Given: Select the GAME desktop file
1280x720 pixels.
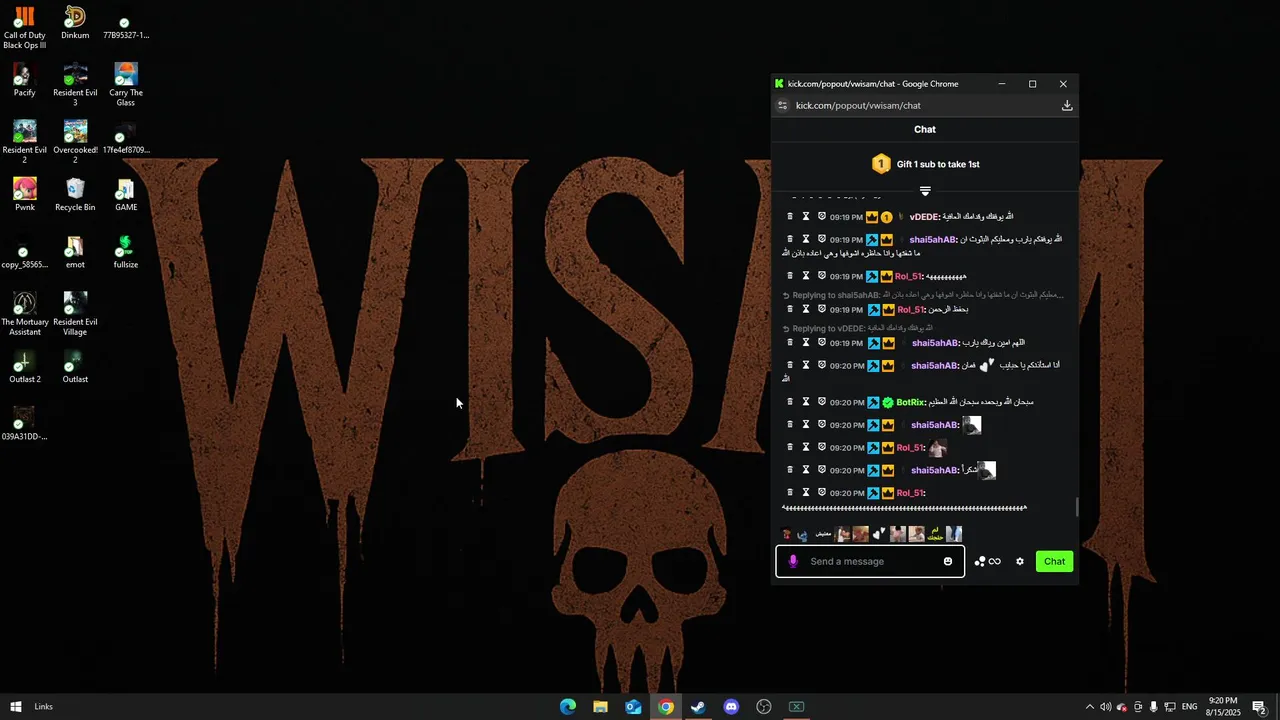Looking at the screenshot, I should coord(125,195).
